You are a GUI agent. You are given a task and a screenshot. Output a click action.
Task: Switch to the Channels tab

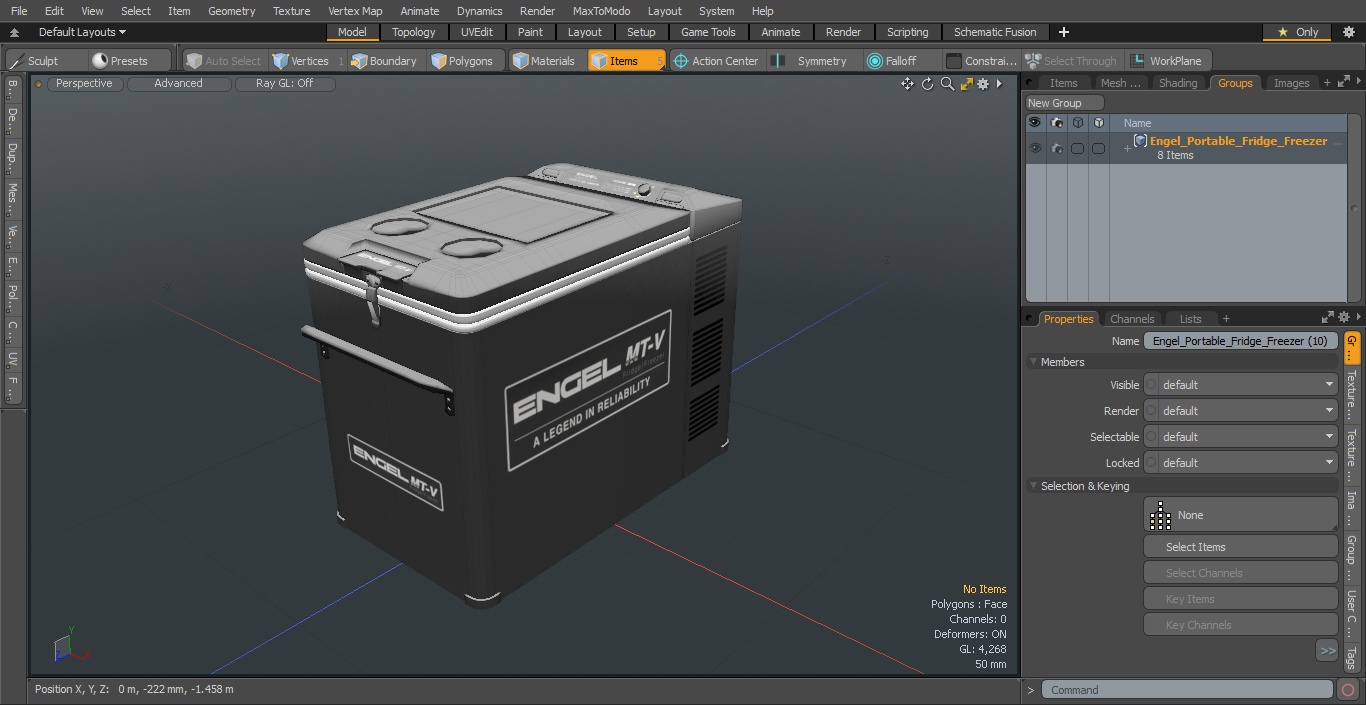pyautogui.click(x=1132, y=319)
